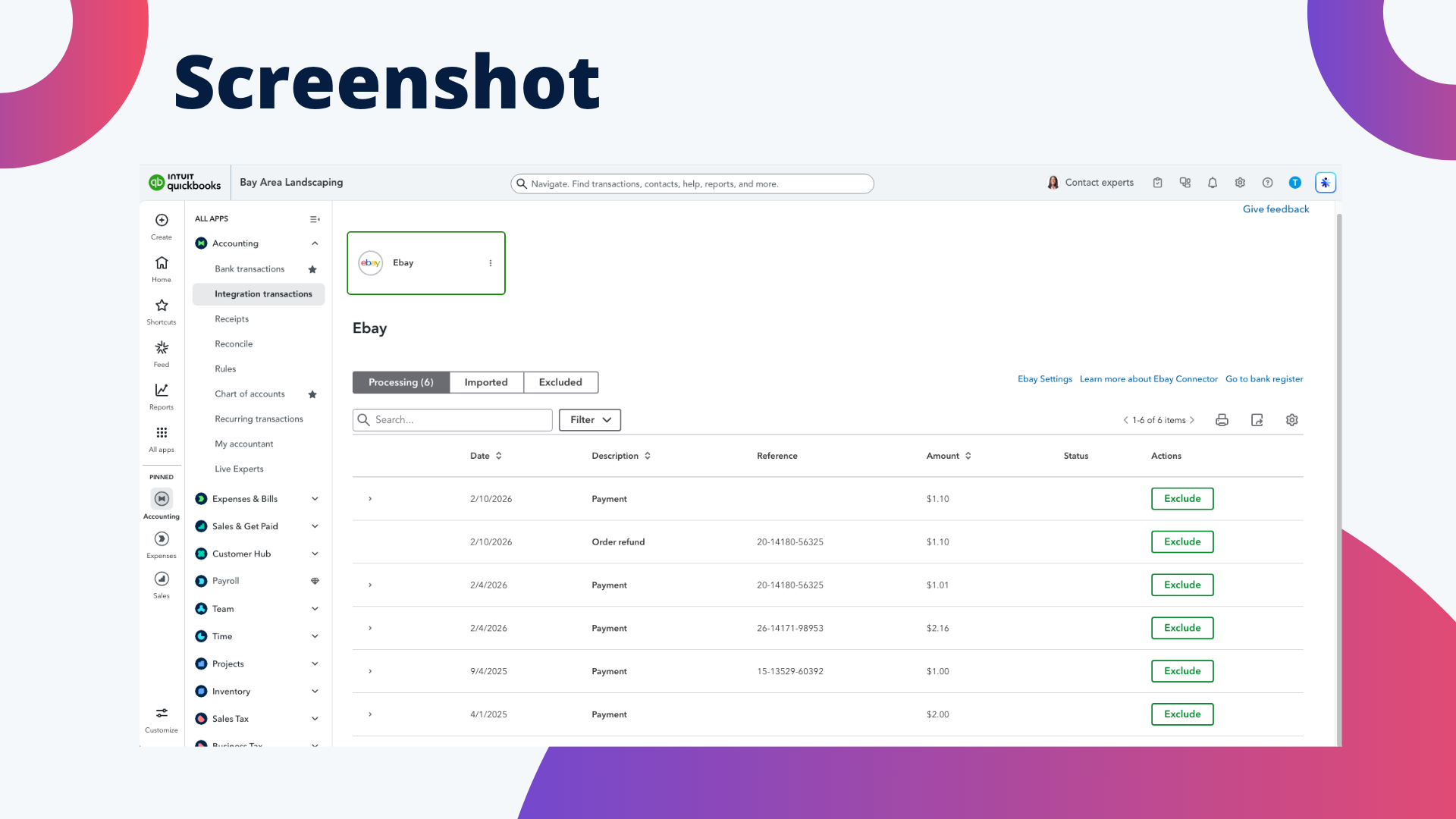
Task: Open the clipboard tasks icon in header
Action: coord(1157,183)
